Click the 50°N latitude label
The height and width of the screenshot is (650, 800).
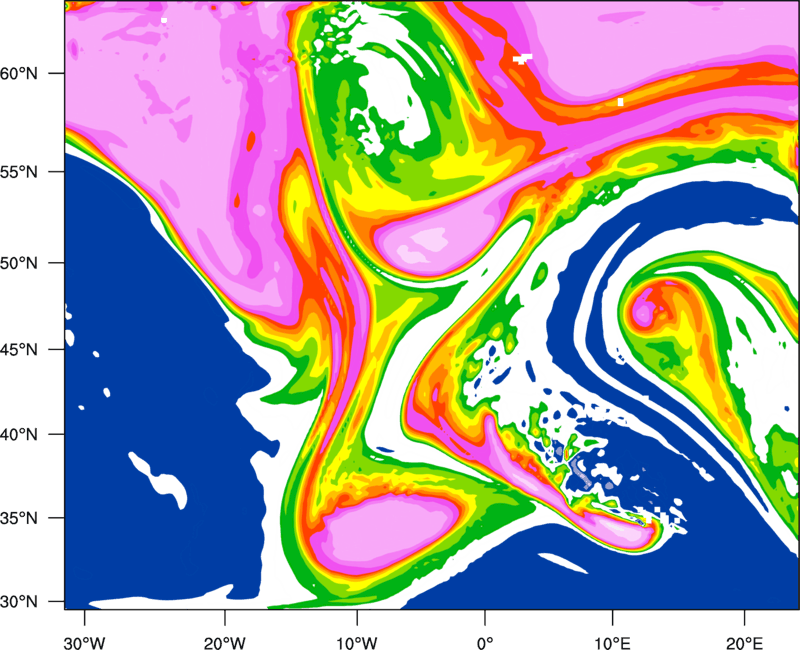(x=19, y=263)
